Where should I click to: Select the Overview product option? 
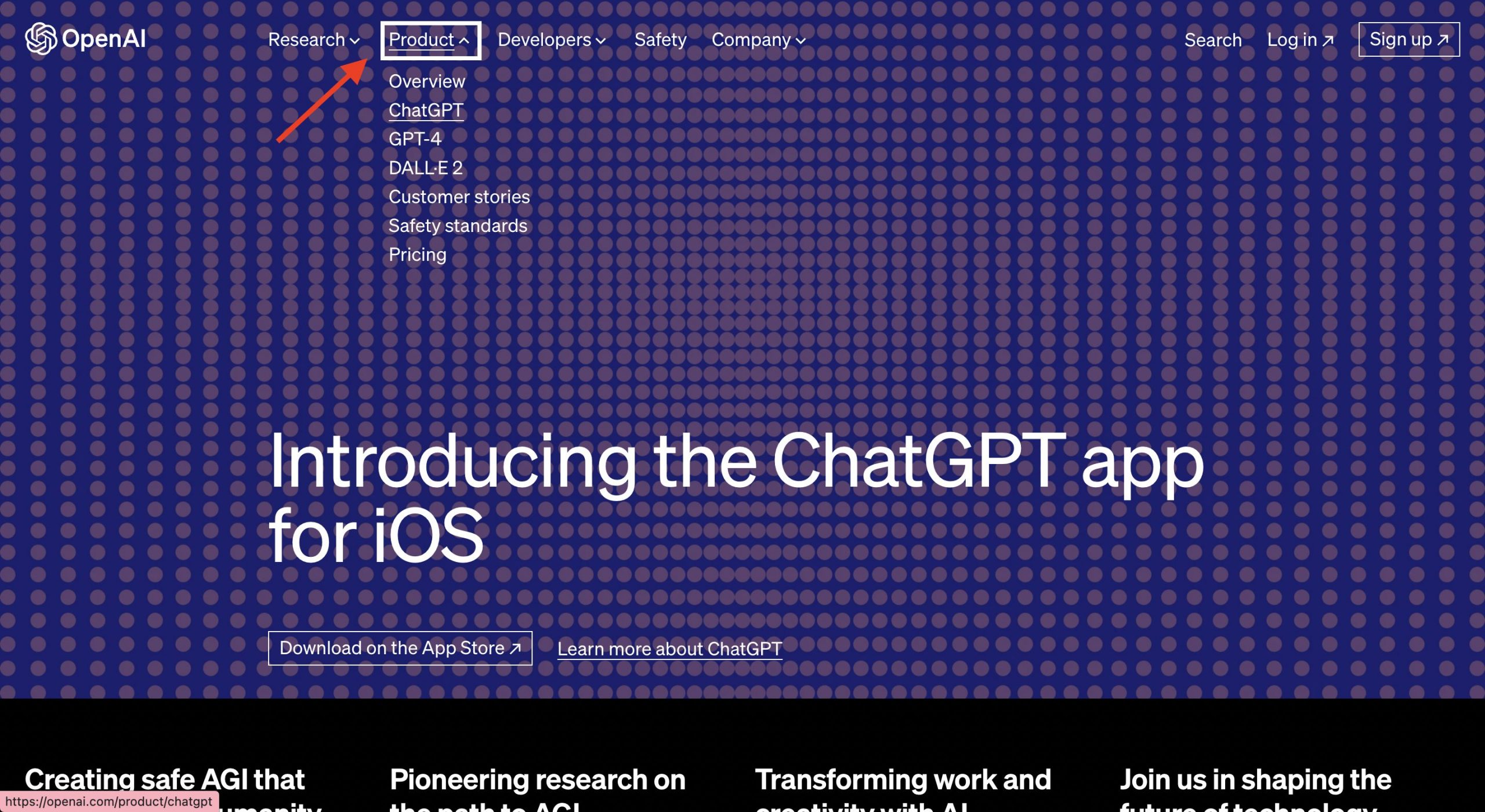pyautogui.click(x=427, y=81)
